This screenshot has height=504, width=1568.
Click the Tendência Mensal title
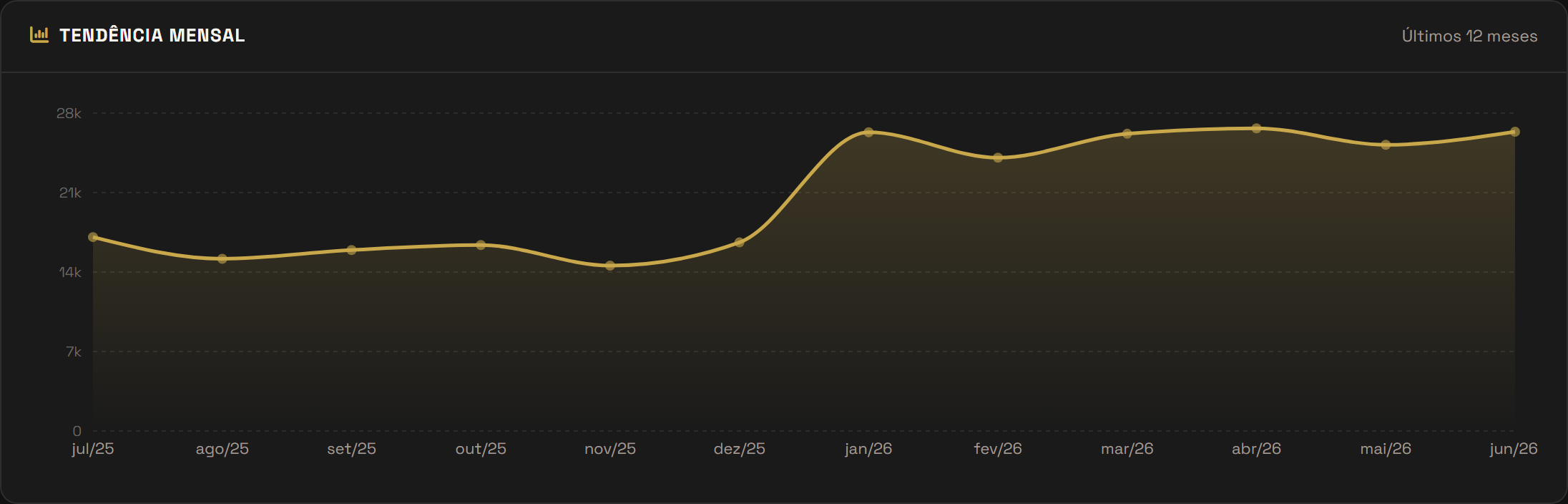(152, 35)
